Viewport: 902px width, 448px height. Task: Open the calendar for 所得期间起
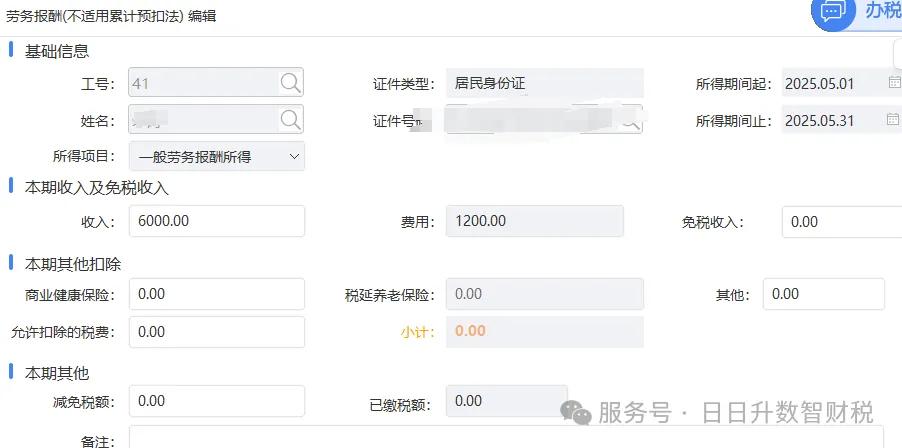(894, 83)
